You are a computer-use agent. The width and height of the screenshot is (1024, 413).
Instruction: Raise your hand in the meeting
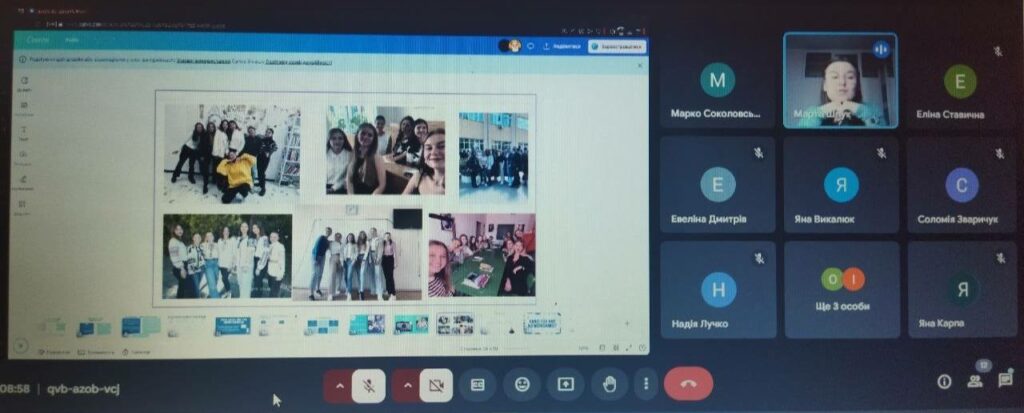point(609,384)
